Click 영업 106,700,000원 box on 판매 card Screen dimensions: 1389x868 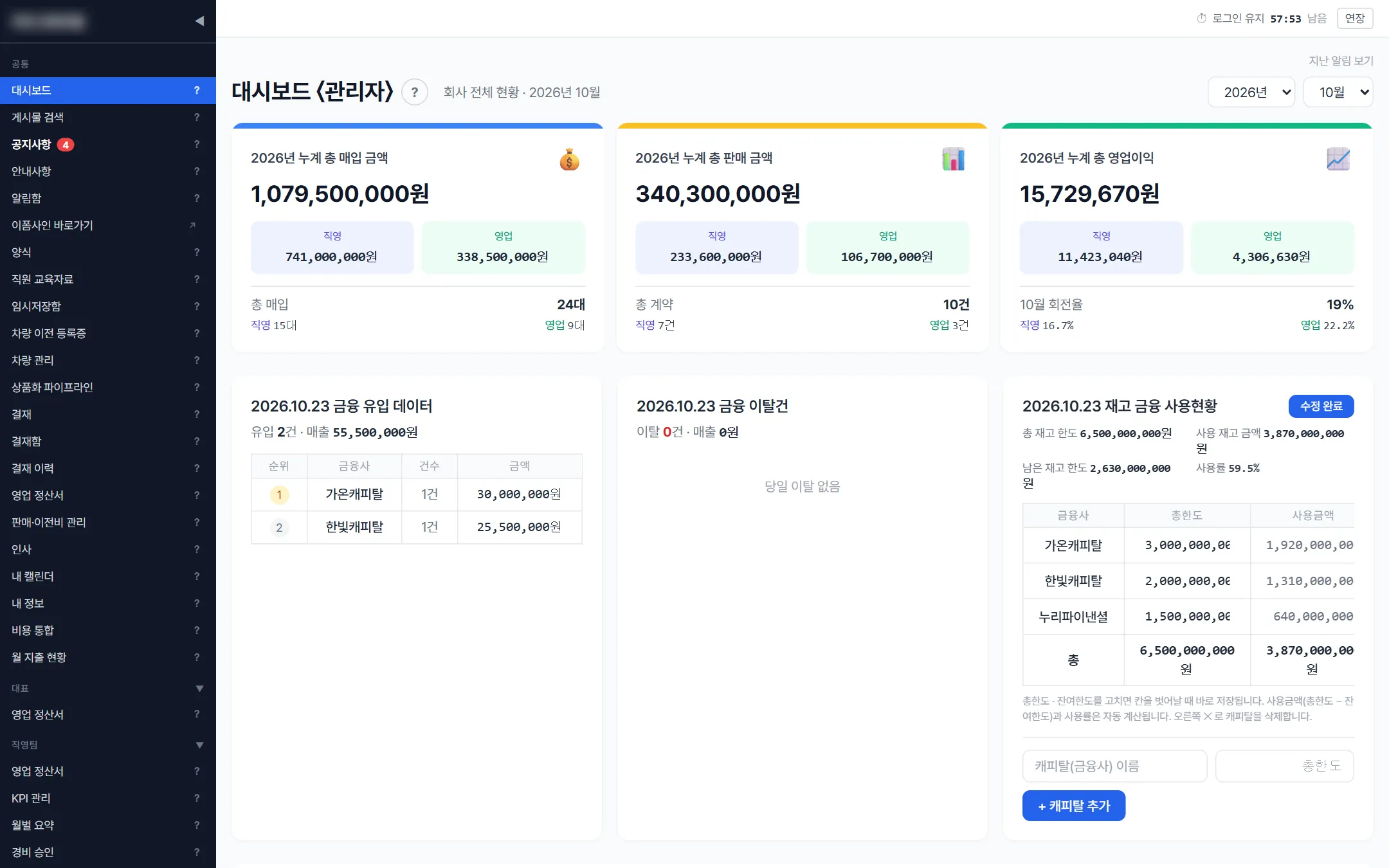[887, 248]
